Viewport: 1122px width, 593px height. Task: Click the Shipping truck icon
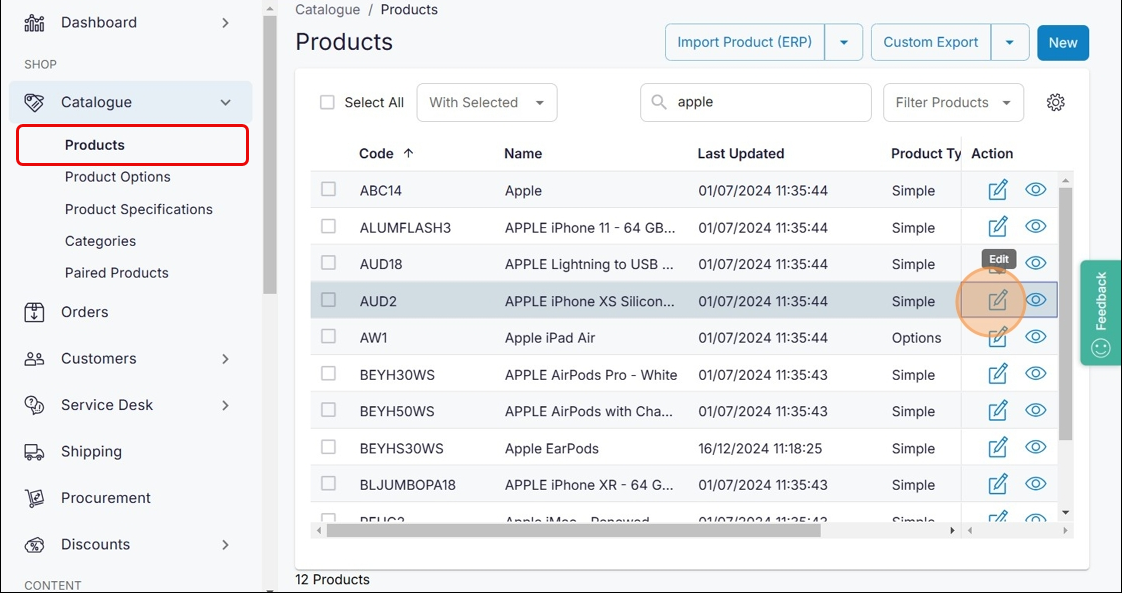[x=34, y=452]
